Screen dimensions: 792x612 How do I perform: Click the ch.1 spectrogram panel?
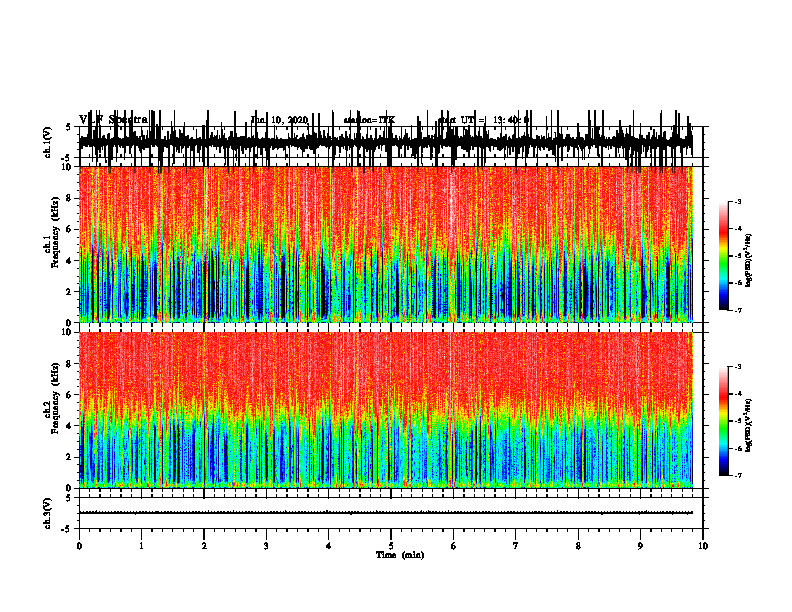click(x=385, y=244)
